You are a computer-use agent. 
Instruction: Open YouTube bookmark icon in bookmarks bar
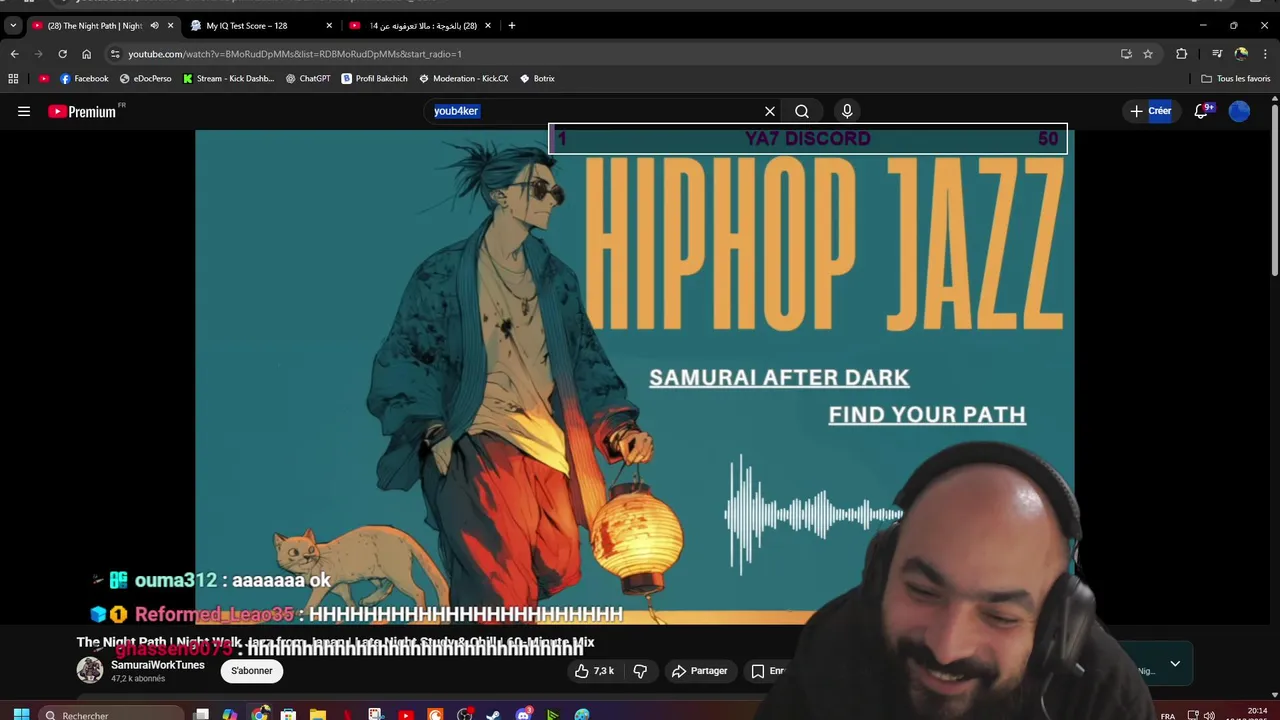pyautogui.click(x=44, y=78)
